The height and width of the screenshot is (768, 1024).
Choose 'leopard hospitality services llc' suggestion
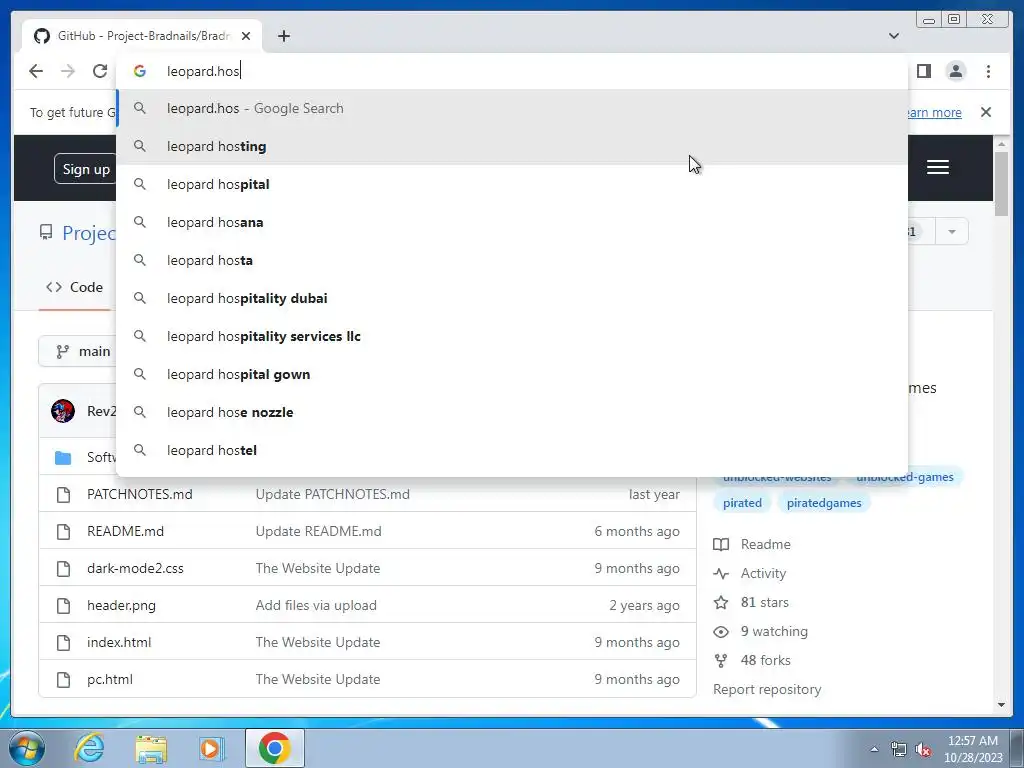point(512,336)
